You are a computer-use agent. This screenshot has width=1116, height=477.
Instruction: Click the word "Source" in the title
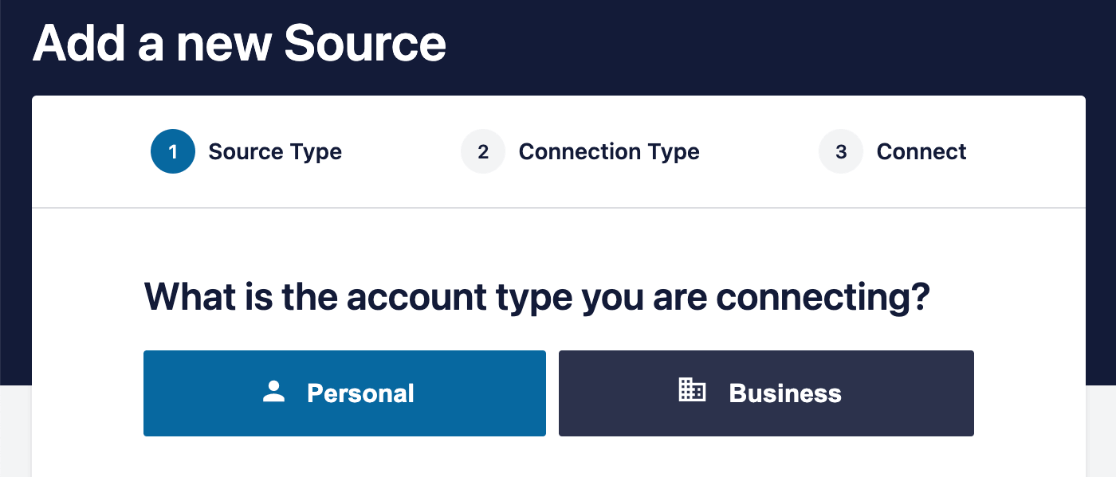click(x=364, y=44)
